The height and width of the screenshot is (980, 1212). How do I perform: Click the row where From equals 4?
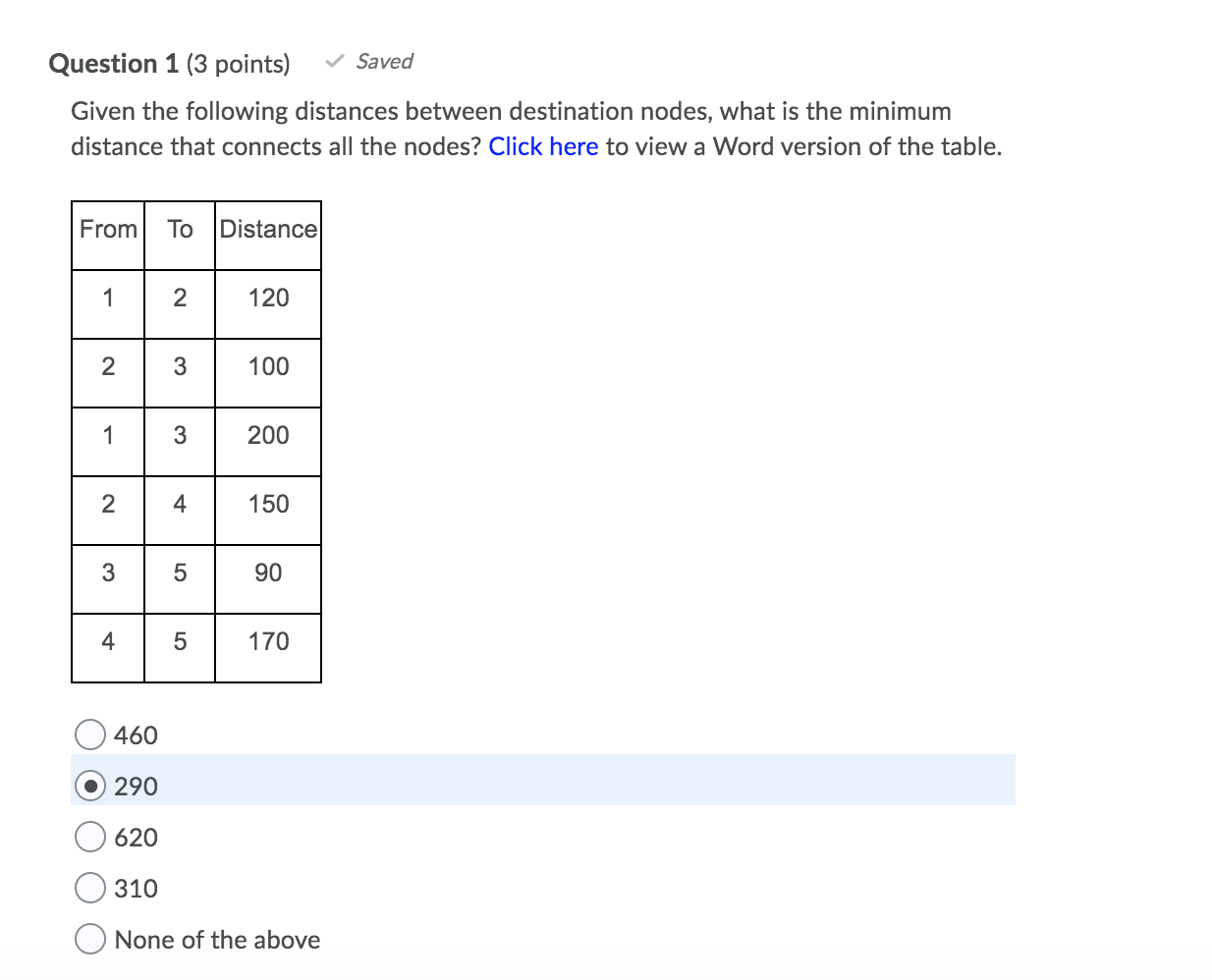[108, 641]
